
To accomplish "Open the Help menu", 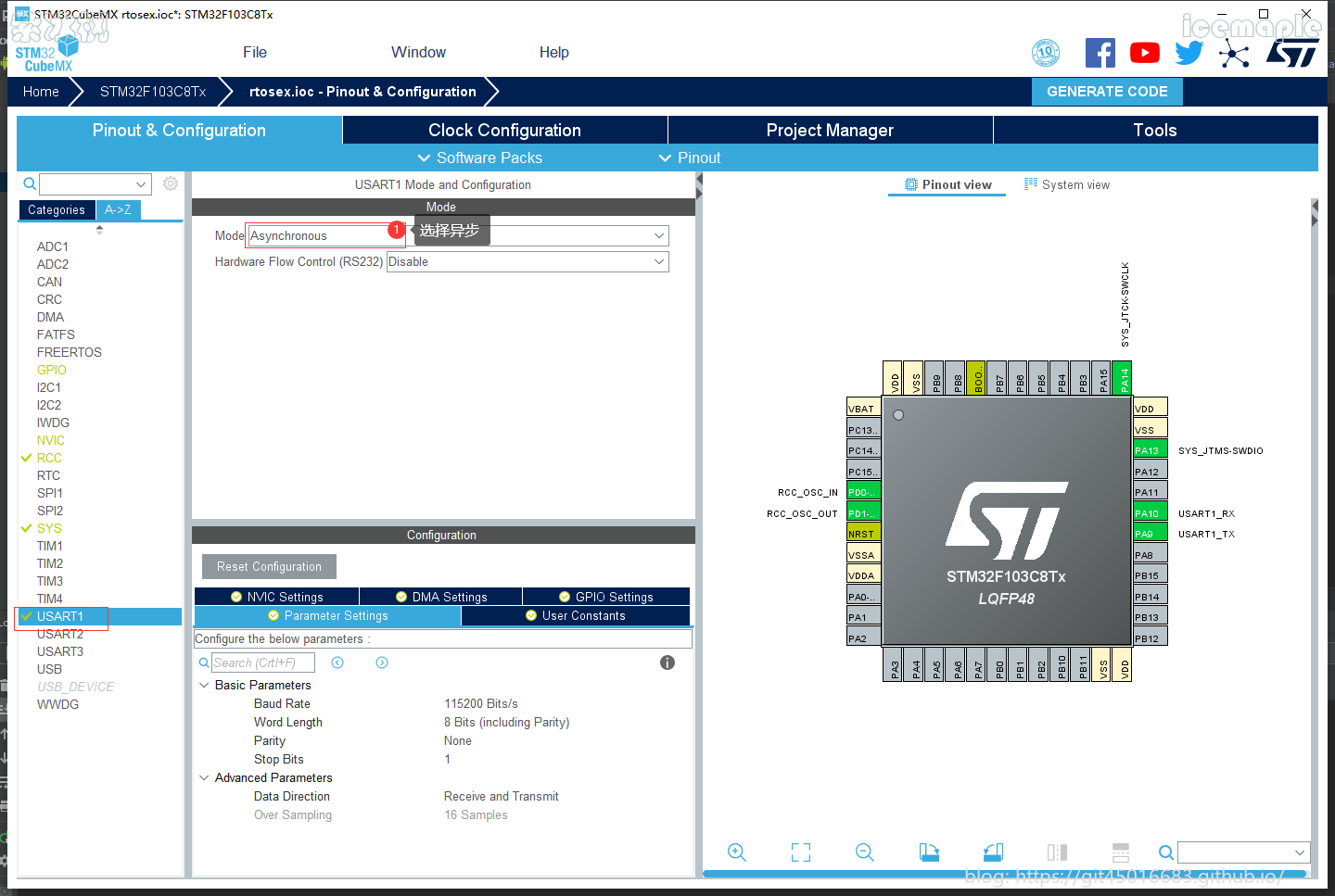I will (554, 53).
